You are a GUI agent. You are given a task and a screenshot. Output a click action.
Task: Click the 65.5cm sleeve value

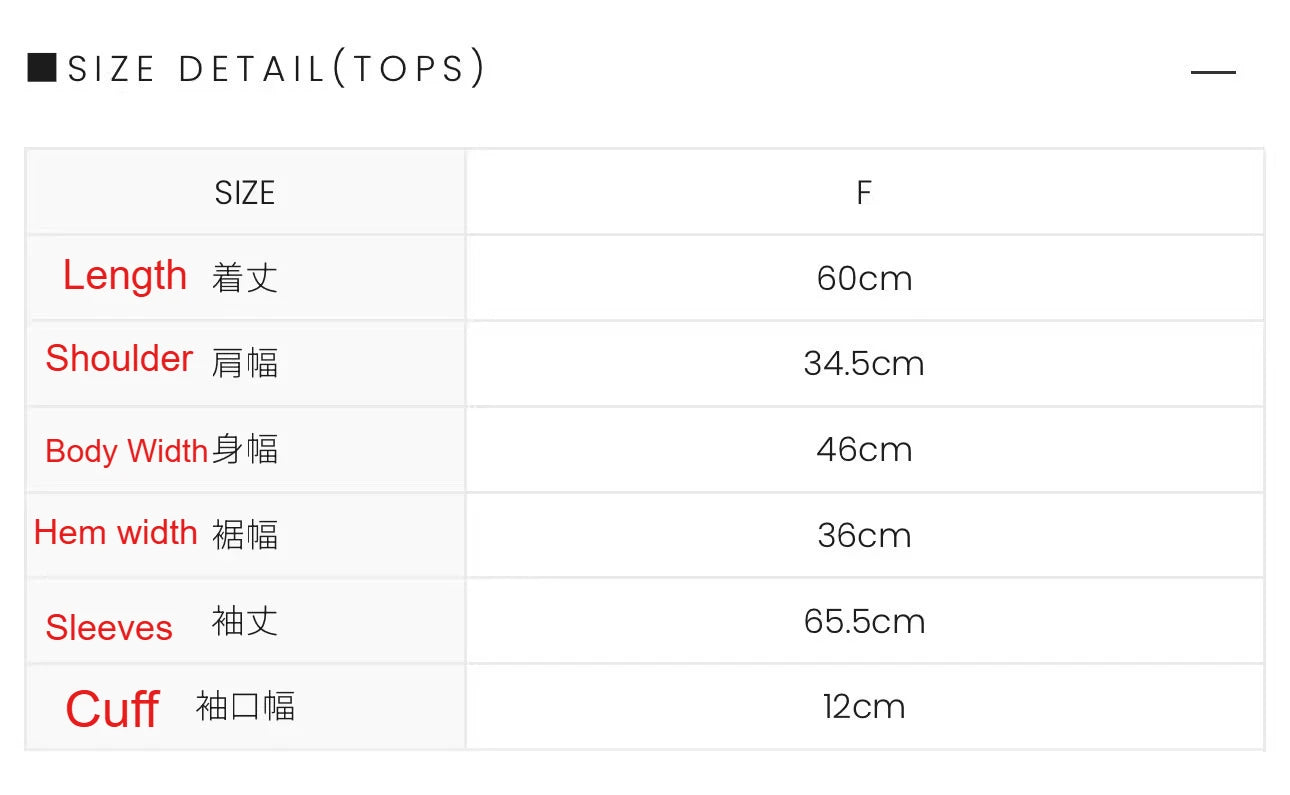point(864,621)
